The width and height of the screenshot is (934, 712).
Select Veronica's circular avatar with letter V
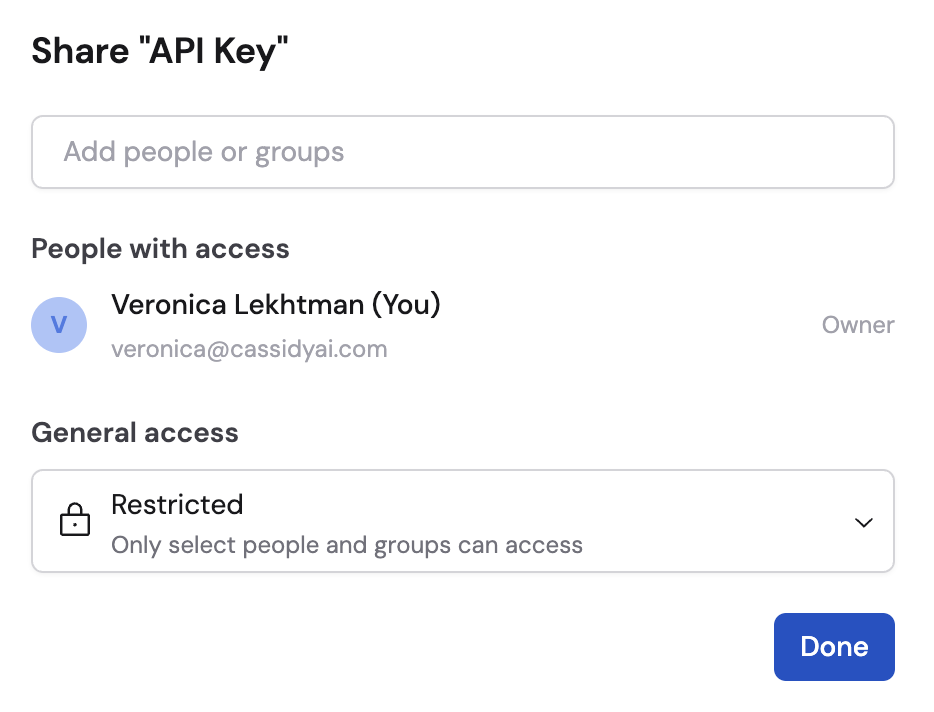59,325
